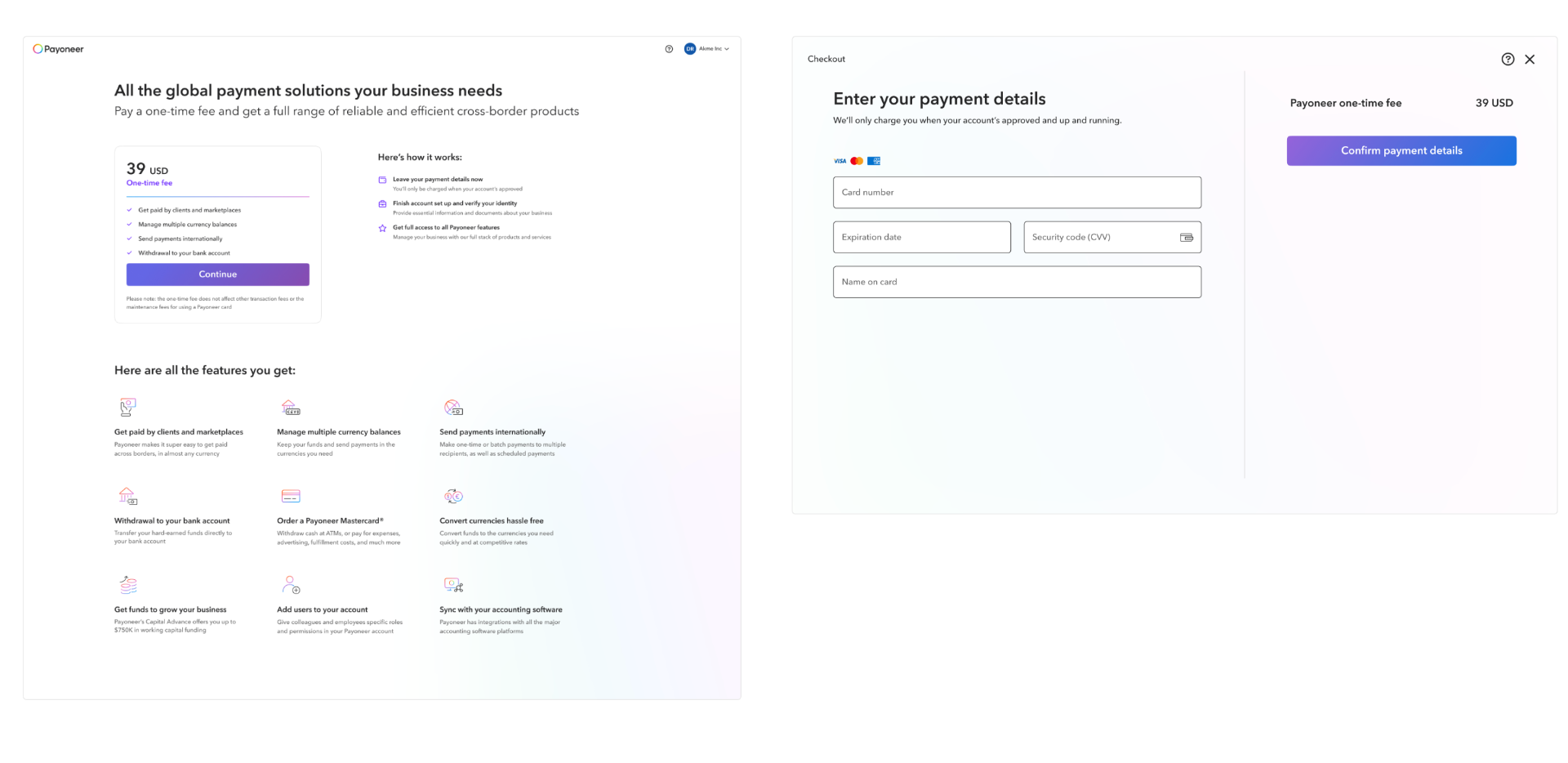
Task: Focus the Expiration date field
Action: click(x=922, y=237)
